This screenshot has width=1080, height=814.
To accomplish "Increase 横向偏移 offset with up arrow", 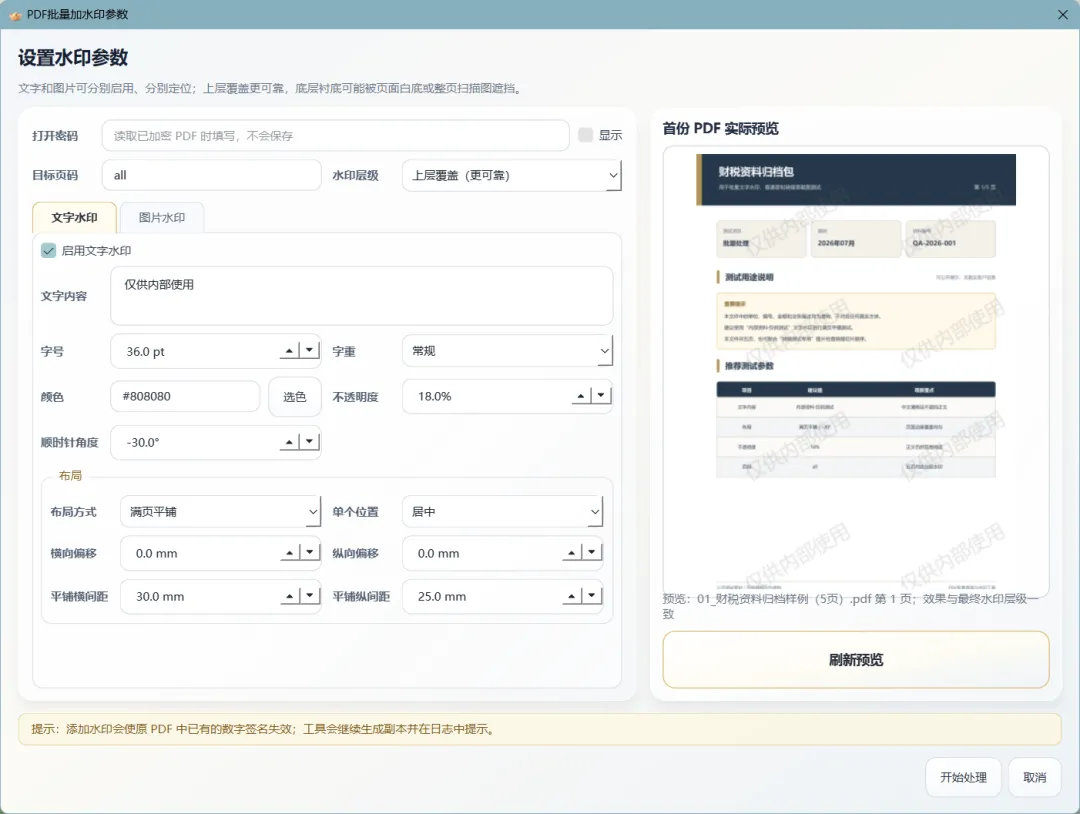I will click(x=289, y=552).
